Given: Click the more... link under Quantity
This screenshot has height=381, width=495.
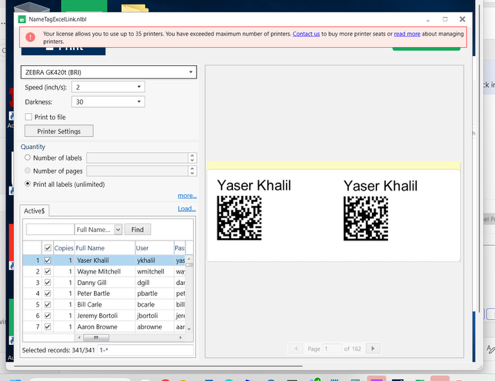Looking at the screenshot, I should [x=187, y=196].
